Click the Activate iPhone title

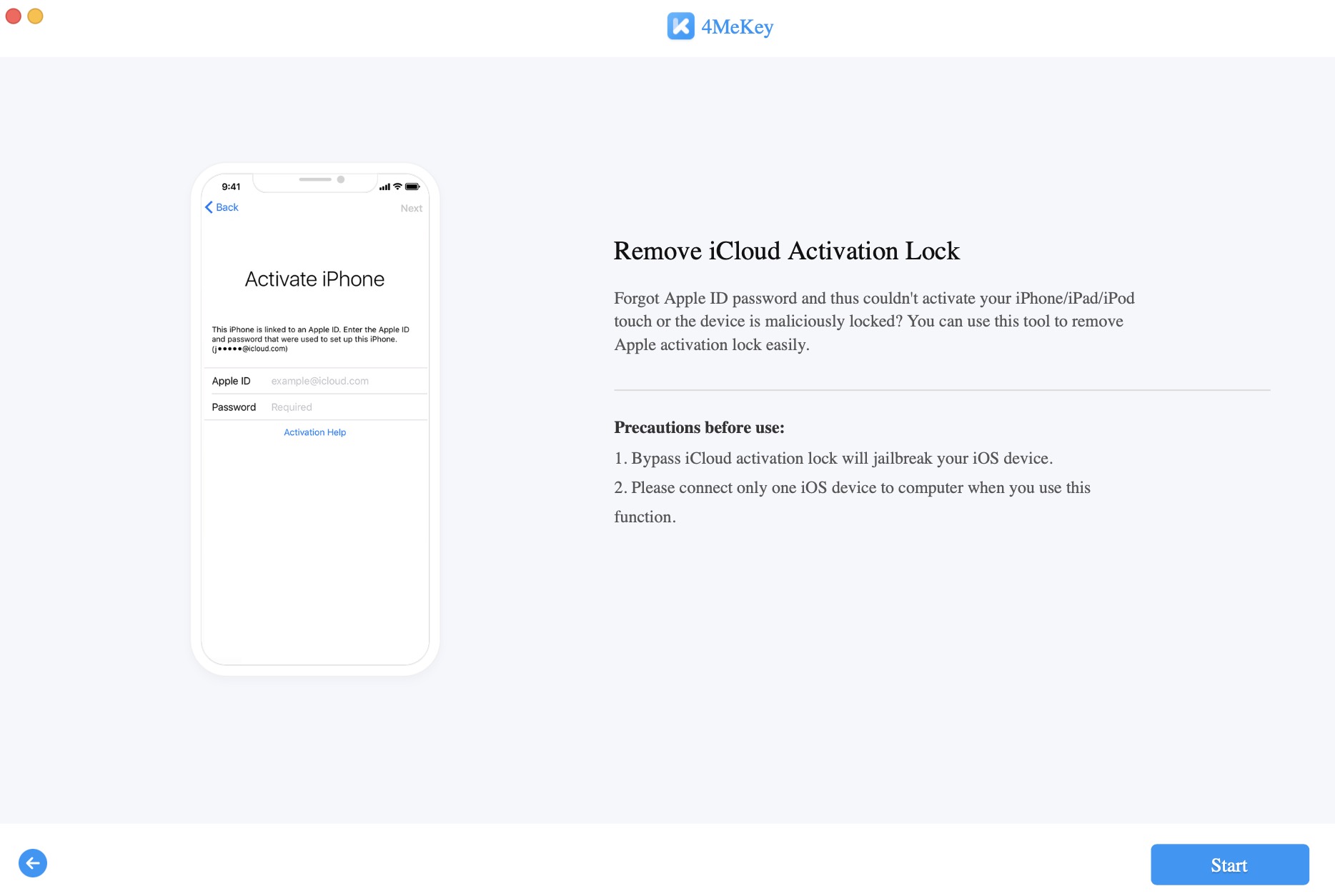coord(314,279)
